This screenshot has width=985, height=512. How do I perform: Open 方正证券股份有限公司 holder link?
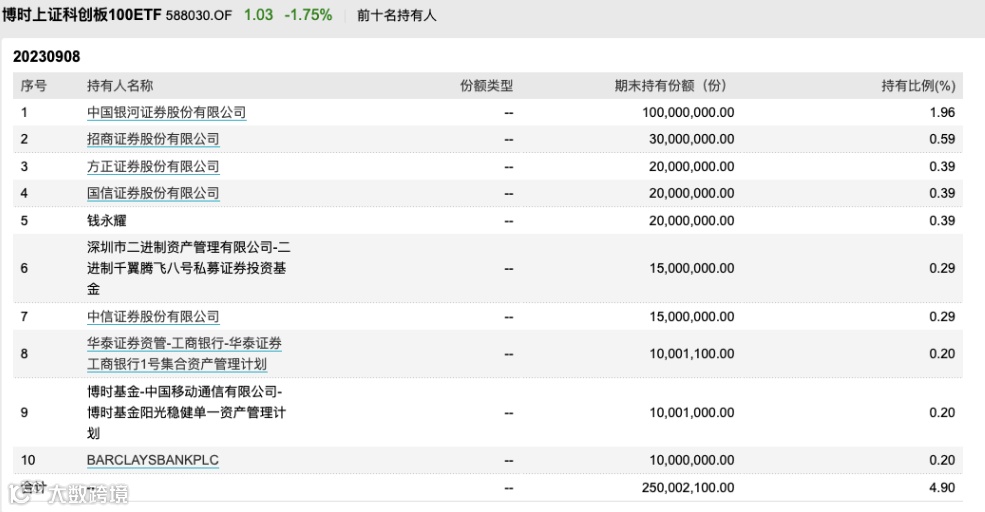[x=153, y=166]
